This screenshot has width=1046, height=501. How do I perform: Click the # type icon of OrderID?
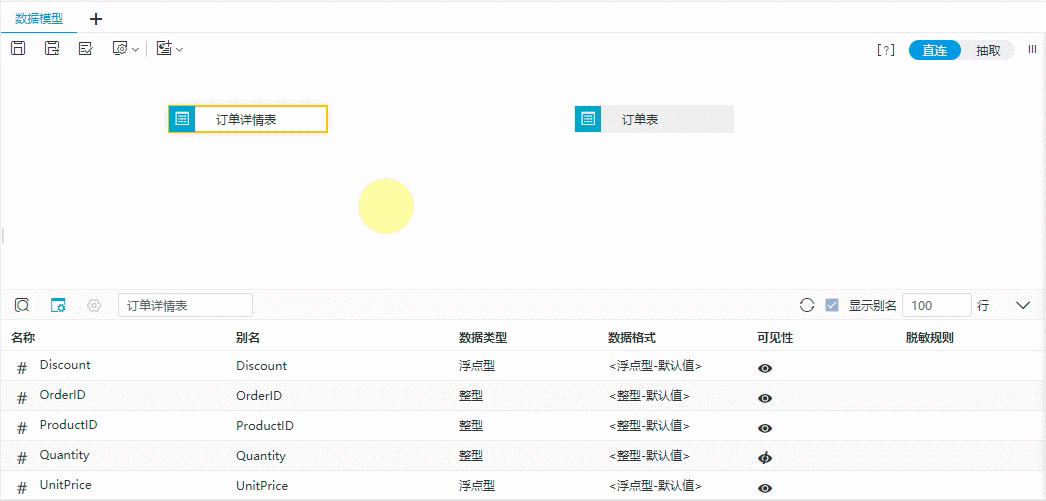21,398
